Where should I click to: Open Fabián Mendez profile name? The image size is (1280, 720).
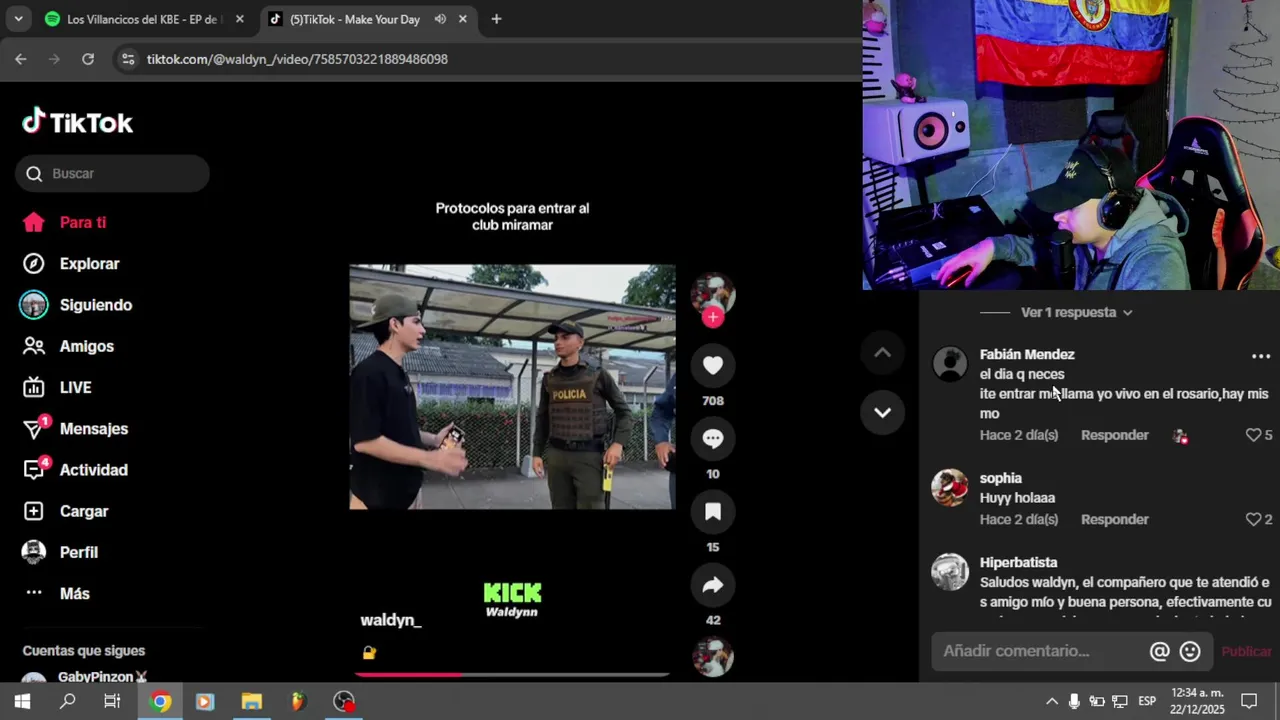coord(1027,354)
